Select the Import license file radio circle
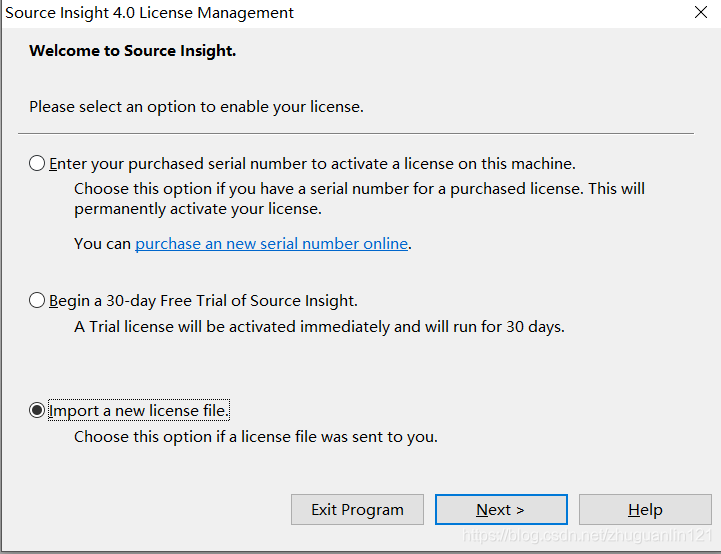This screenshot has height=554, width=721. 37,410
